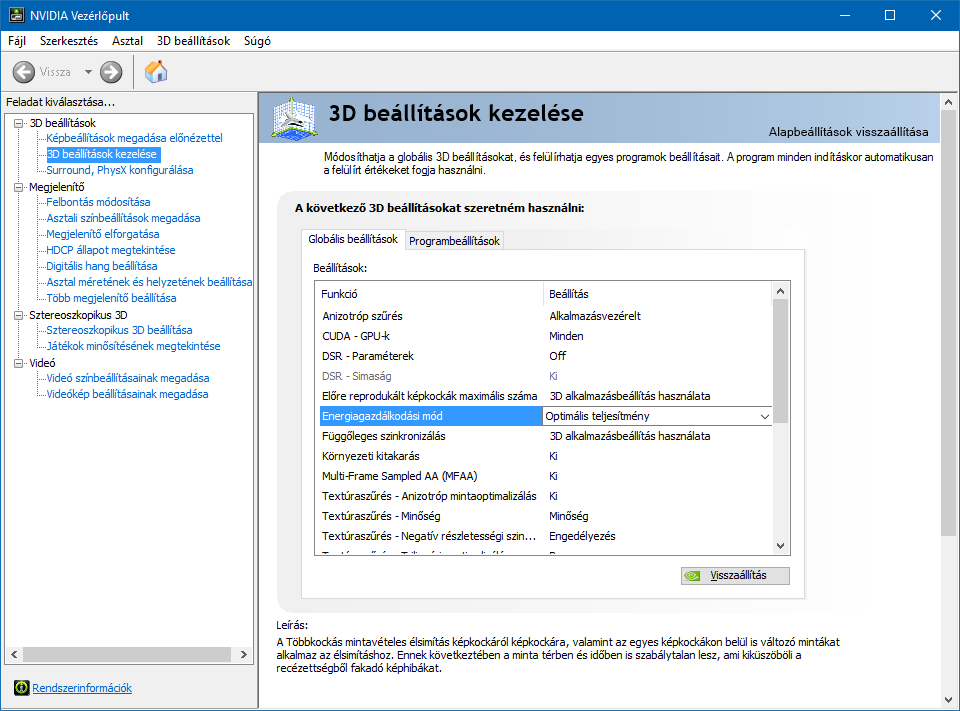
Task: Open the back history dropdown arrow
Action: (88, 72)
